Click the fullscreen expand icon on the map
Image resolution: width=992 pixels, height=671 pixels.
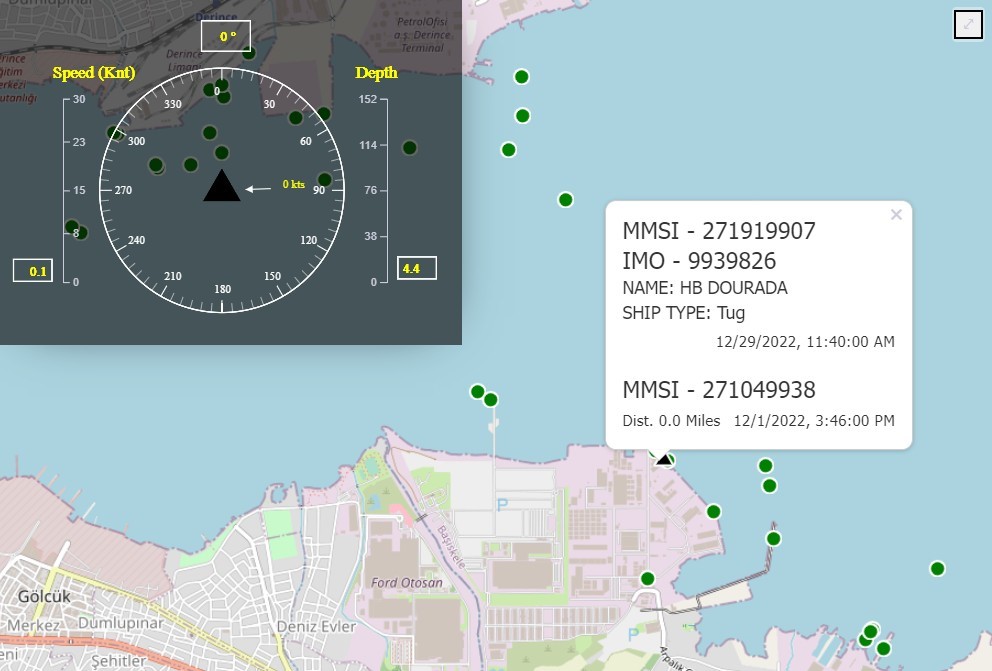coord(968,24)
